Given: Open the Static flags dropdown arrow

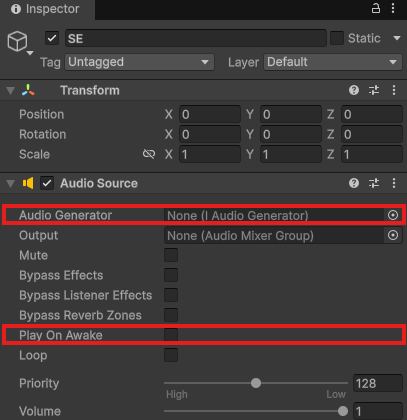Looking at the screenshot, I should [397, 38].
